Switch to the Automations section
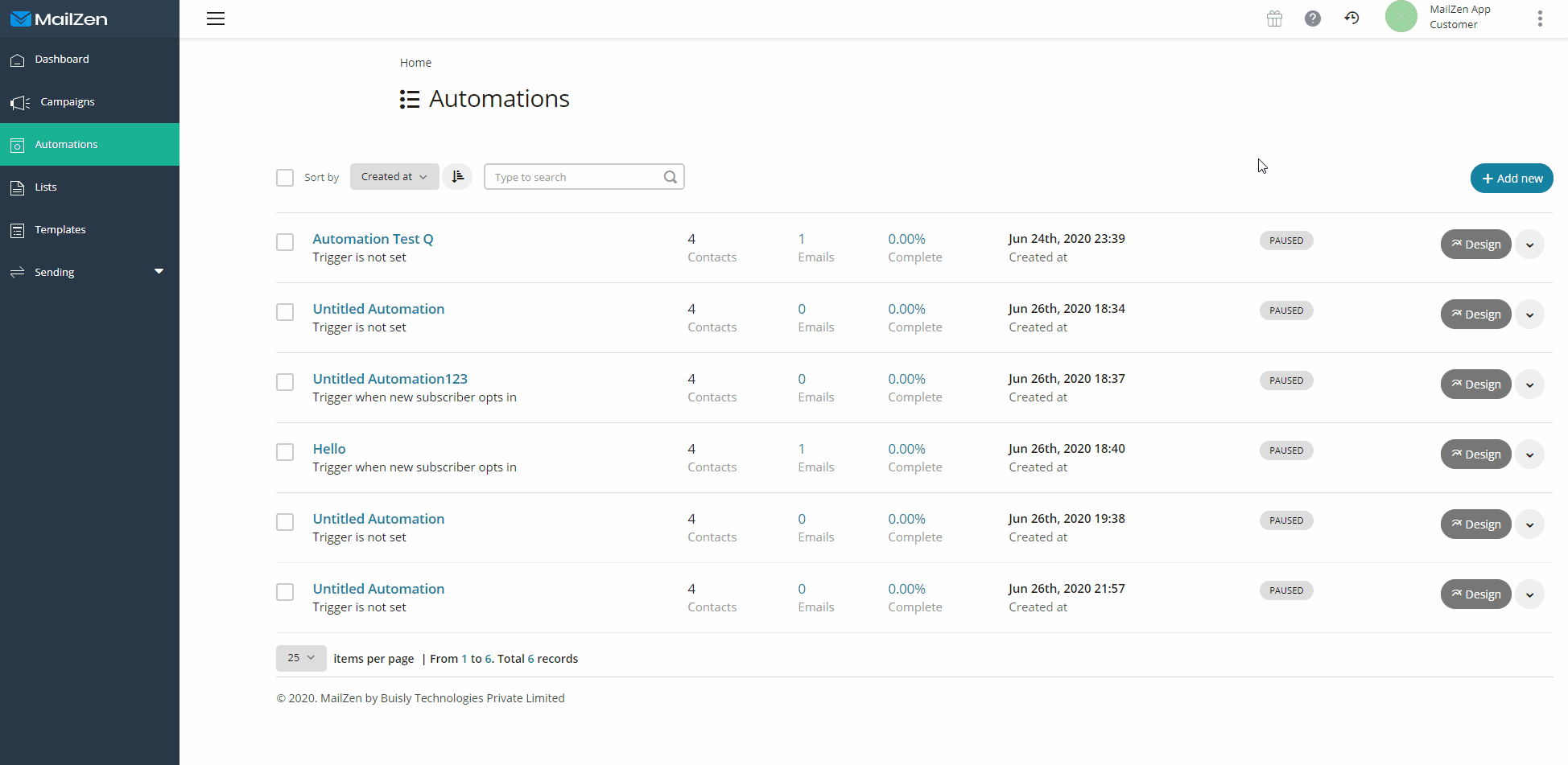 (x=65, y=144)
